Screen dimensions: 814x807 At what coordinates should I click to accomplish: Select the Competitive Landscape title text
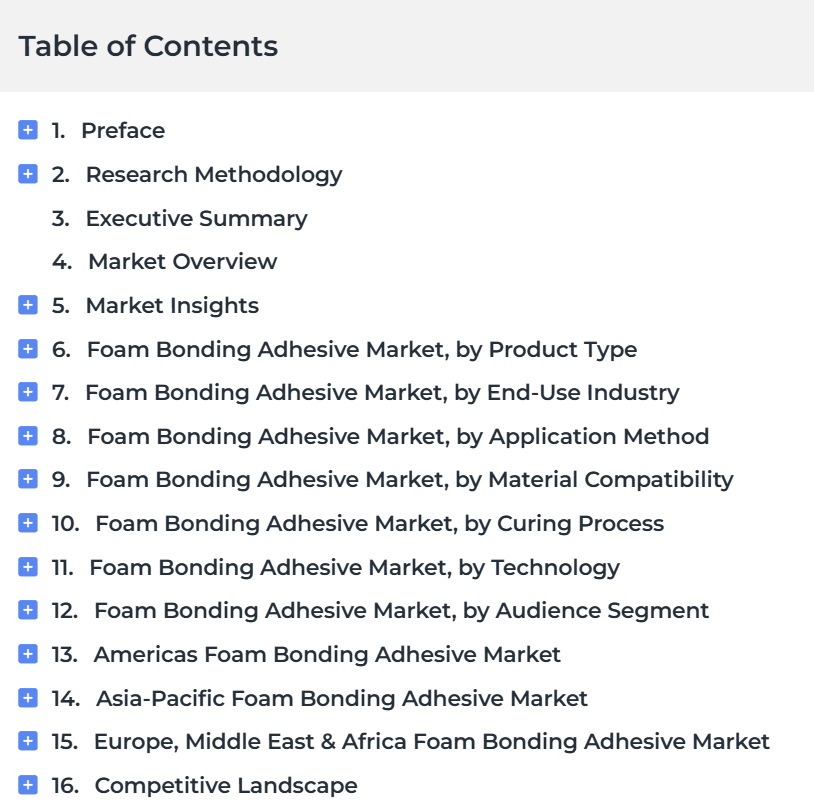pyautogui.click(x=226, y=786)
